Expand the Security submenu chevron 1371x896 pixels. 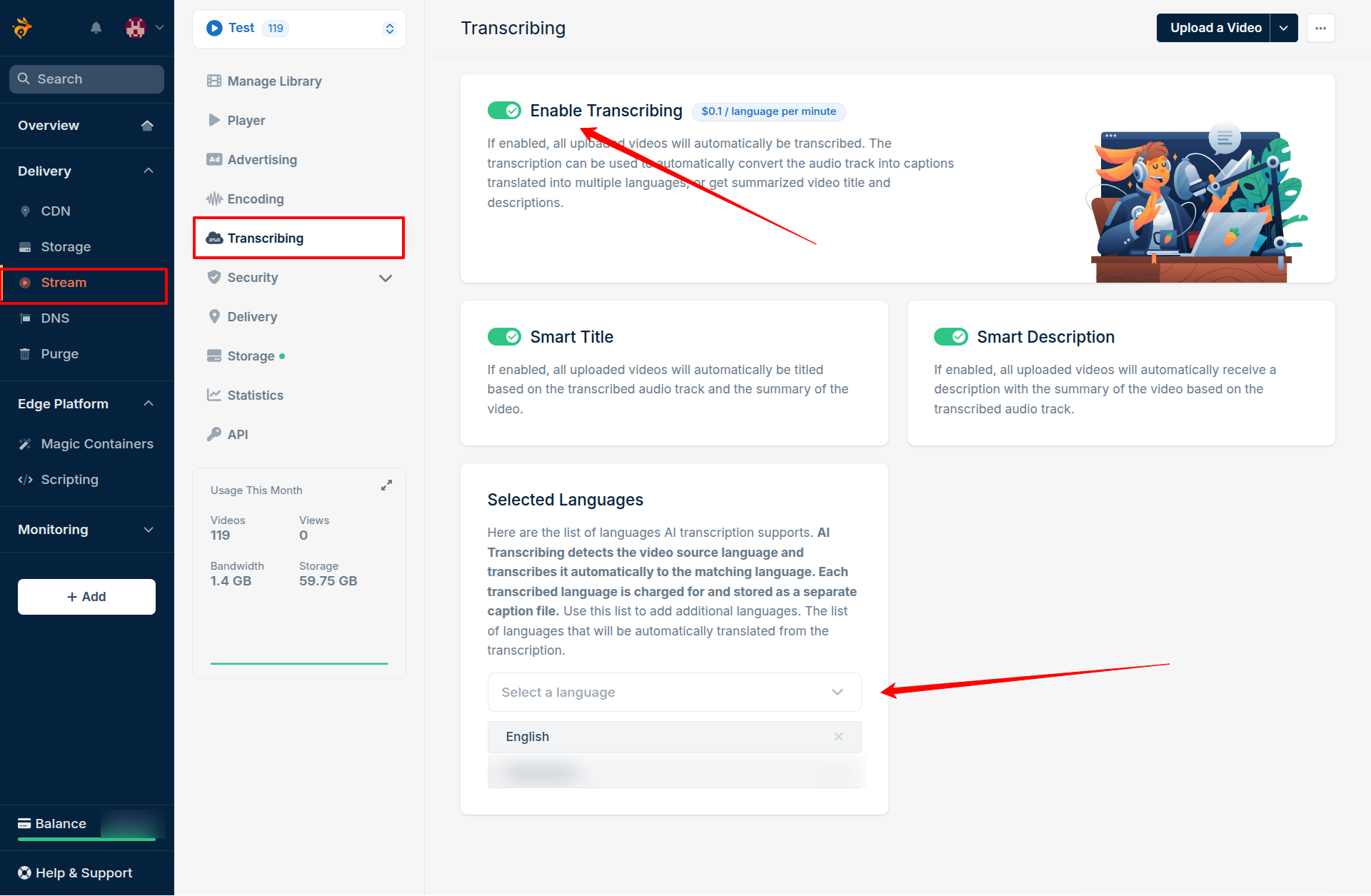(386, 278)
